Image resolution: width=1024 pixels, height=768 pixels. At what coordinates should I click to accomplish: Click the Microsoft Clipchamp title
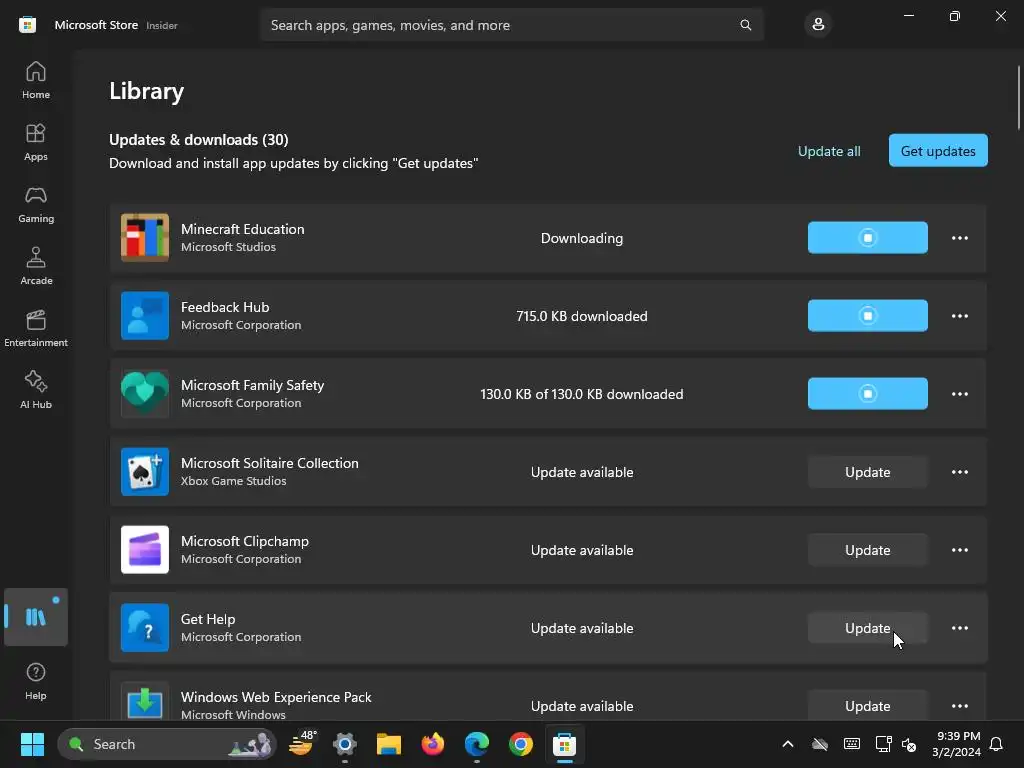point(245,541)
